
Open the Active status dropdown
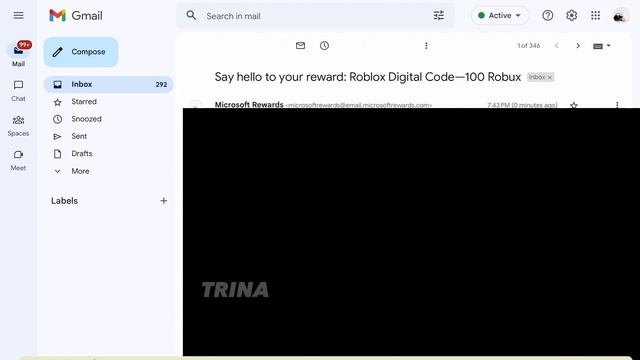(x=500, y=16)
